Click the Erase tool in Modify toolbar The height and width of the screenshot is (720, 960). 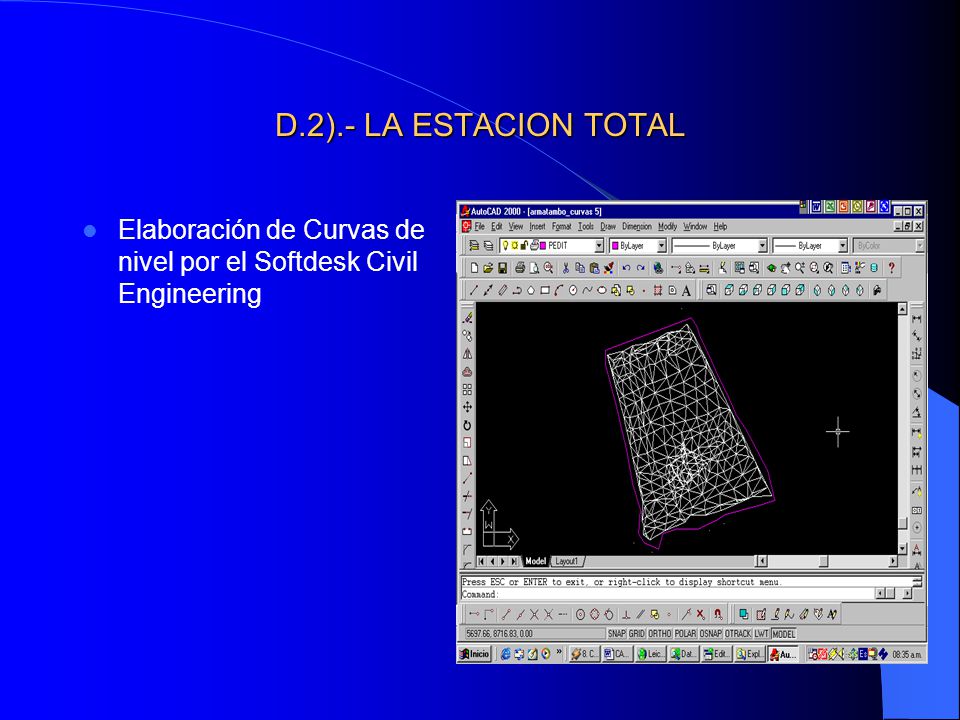[467, 318]
